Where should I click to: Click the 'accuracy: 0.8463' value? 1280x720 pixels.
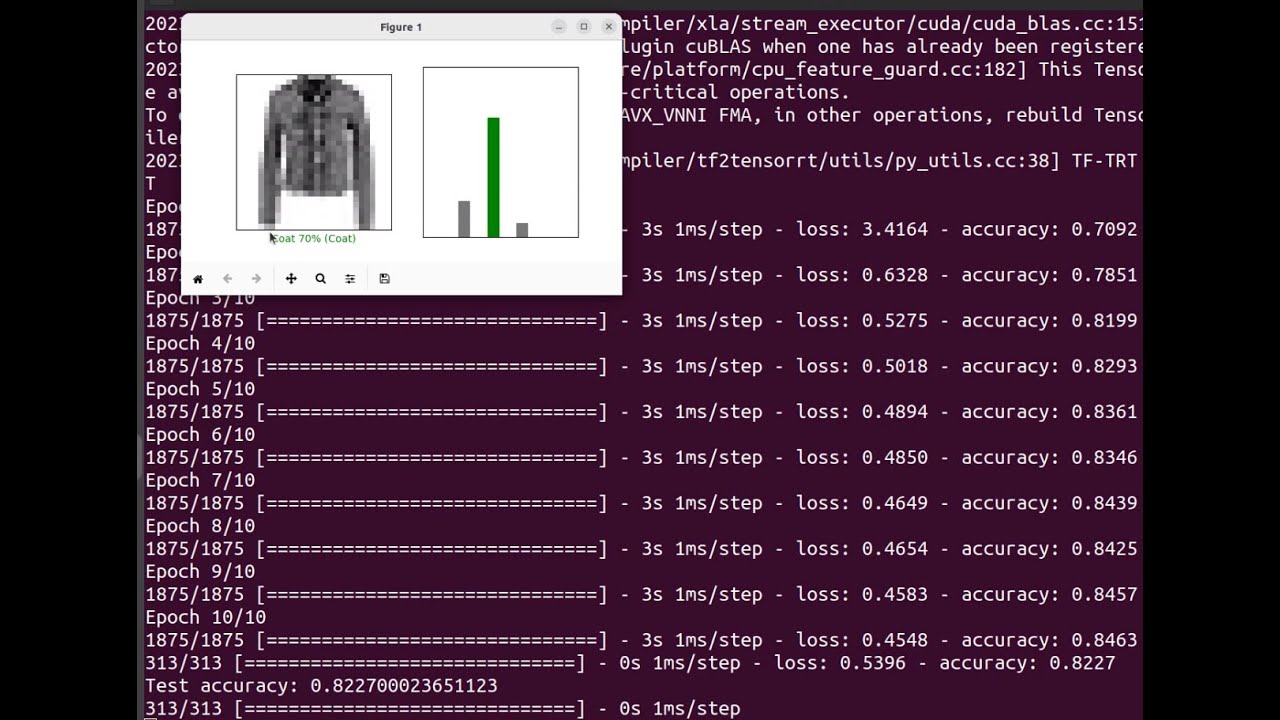[x=1049, y=640]
